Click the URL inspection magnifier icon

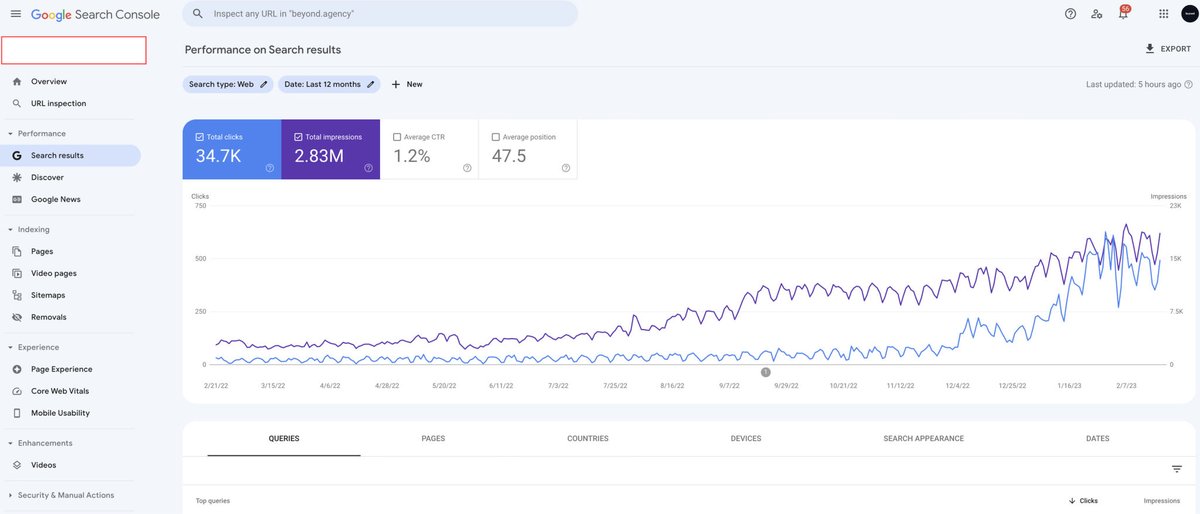pos(17,103)
